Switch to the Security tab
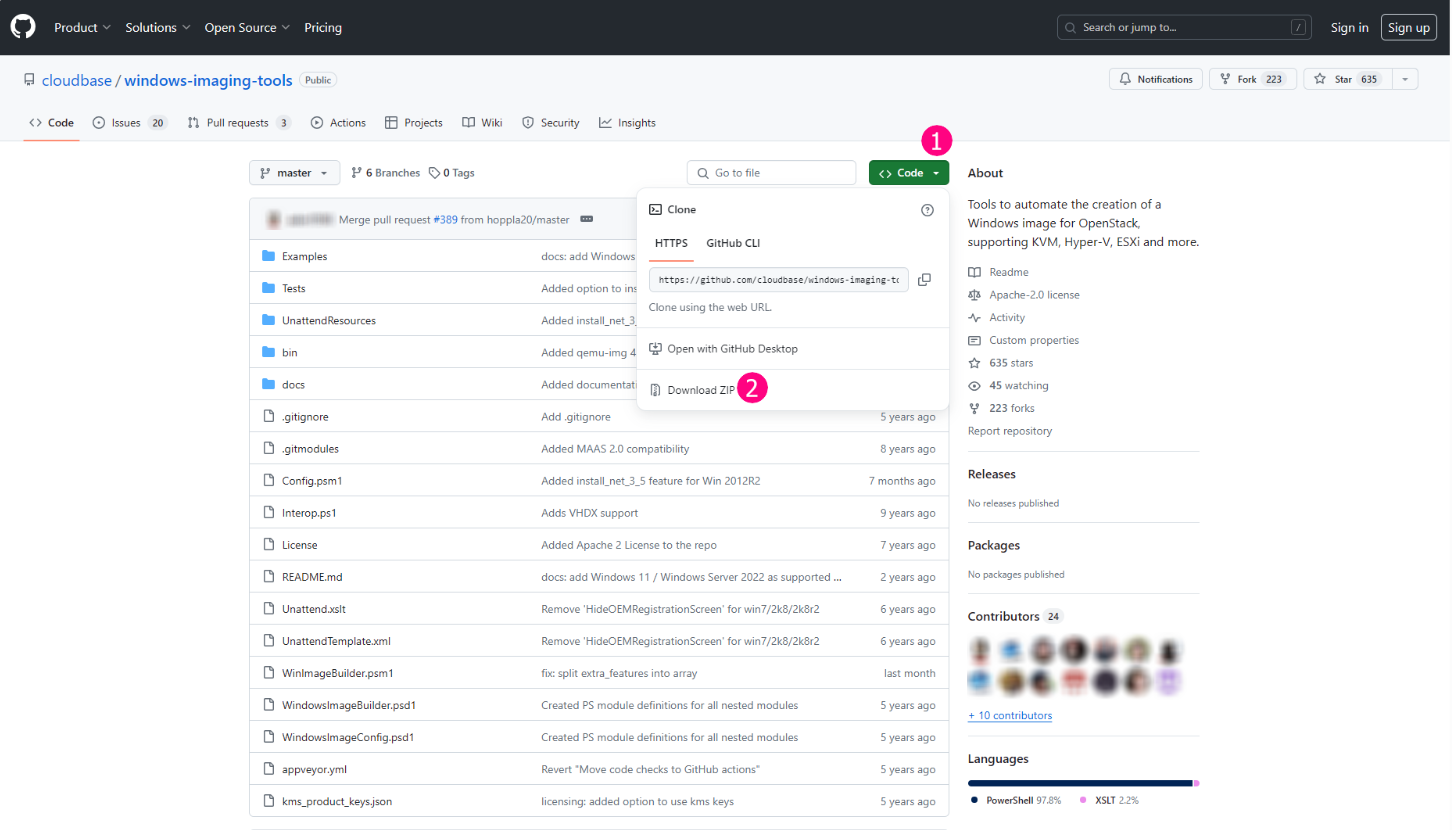The image size is (1452, 830). [551, 123]
